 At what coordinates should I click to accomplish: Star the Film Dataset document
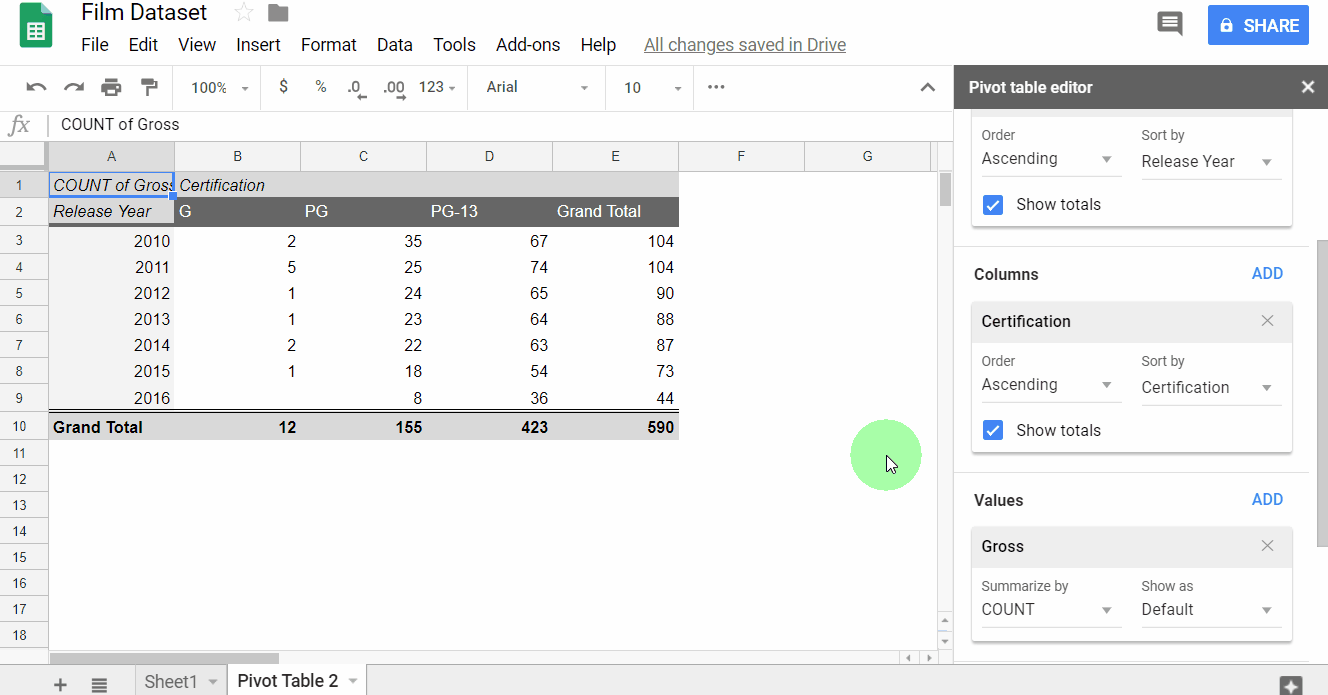coord(243,13)
